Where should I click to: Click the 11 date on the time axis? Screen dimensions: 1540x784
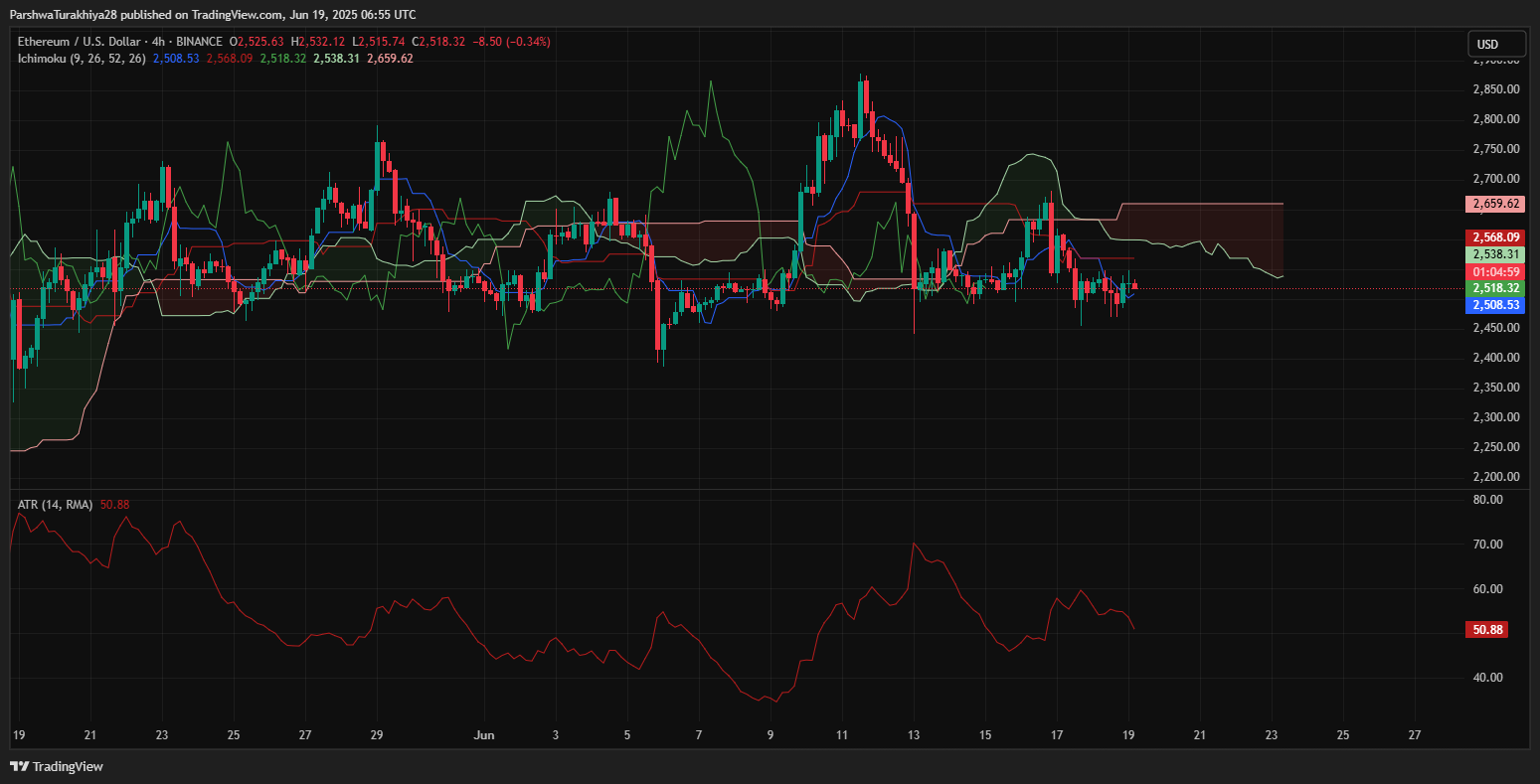[842, 735]
